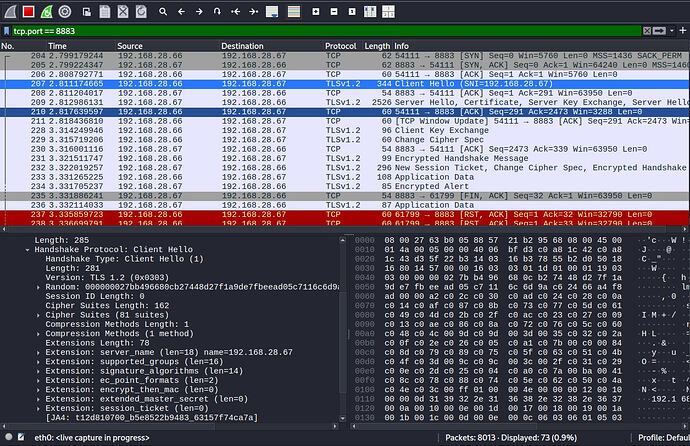This screenshot has width=690, height=446.
Task: Open expert information via status bar circle
Action: coord(8,437)
